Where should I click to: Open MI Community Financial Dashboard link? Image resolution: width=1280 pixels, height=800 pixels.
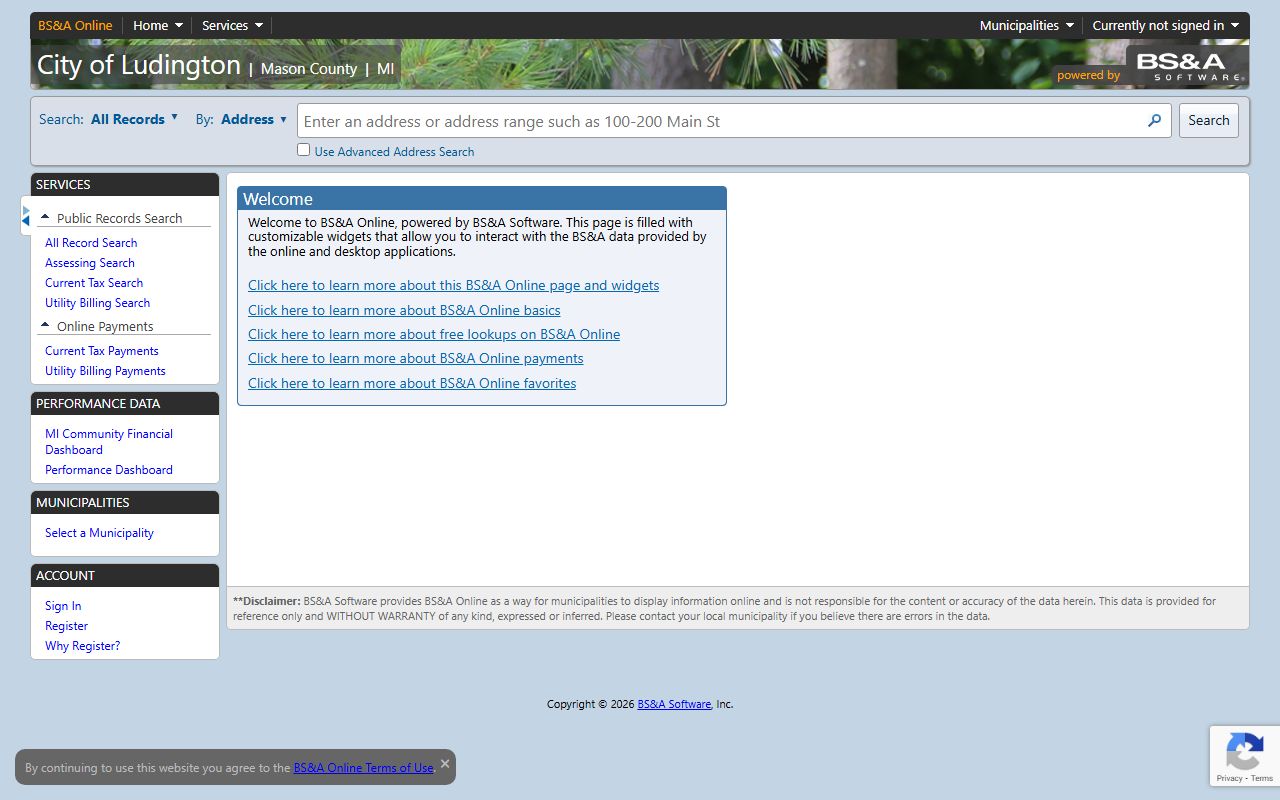click(x=109, y=442)
